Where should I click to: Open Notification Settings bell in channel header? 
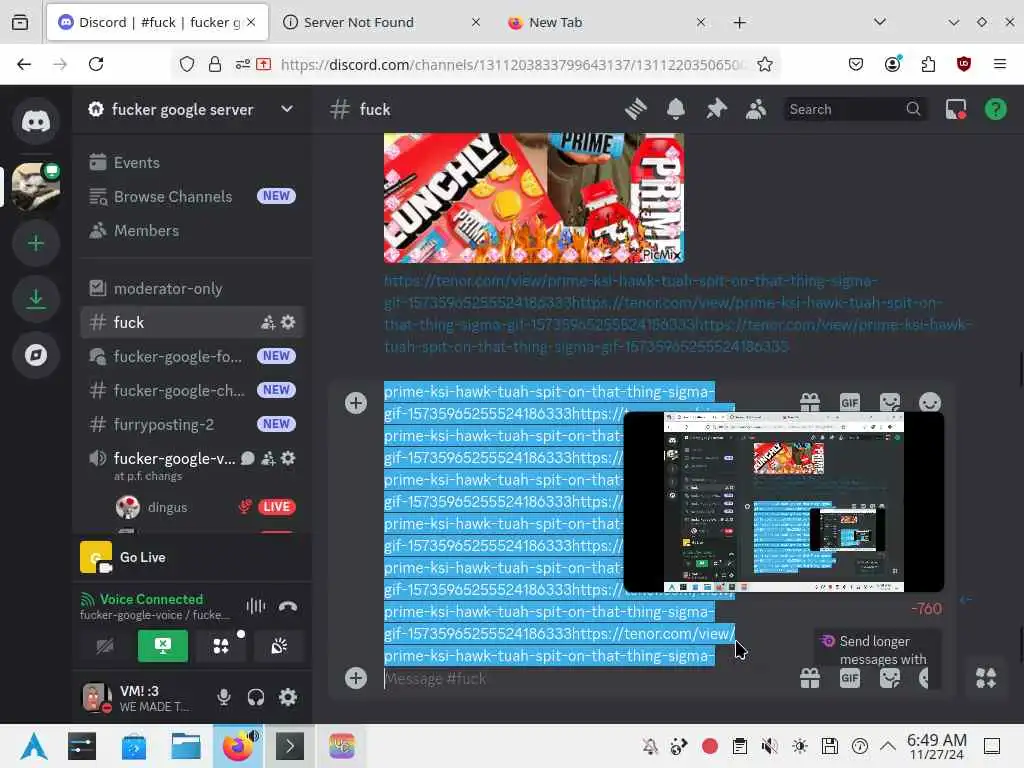pyautogui.click(x=676, y=109)
